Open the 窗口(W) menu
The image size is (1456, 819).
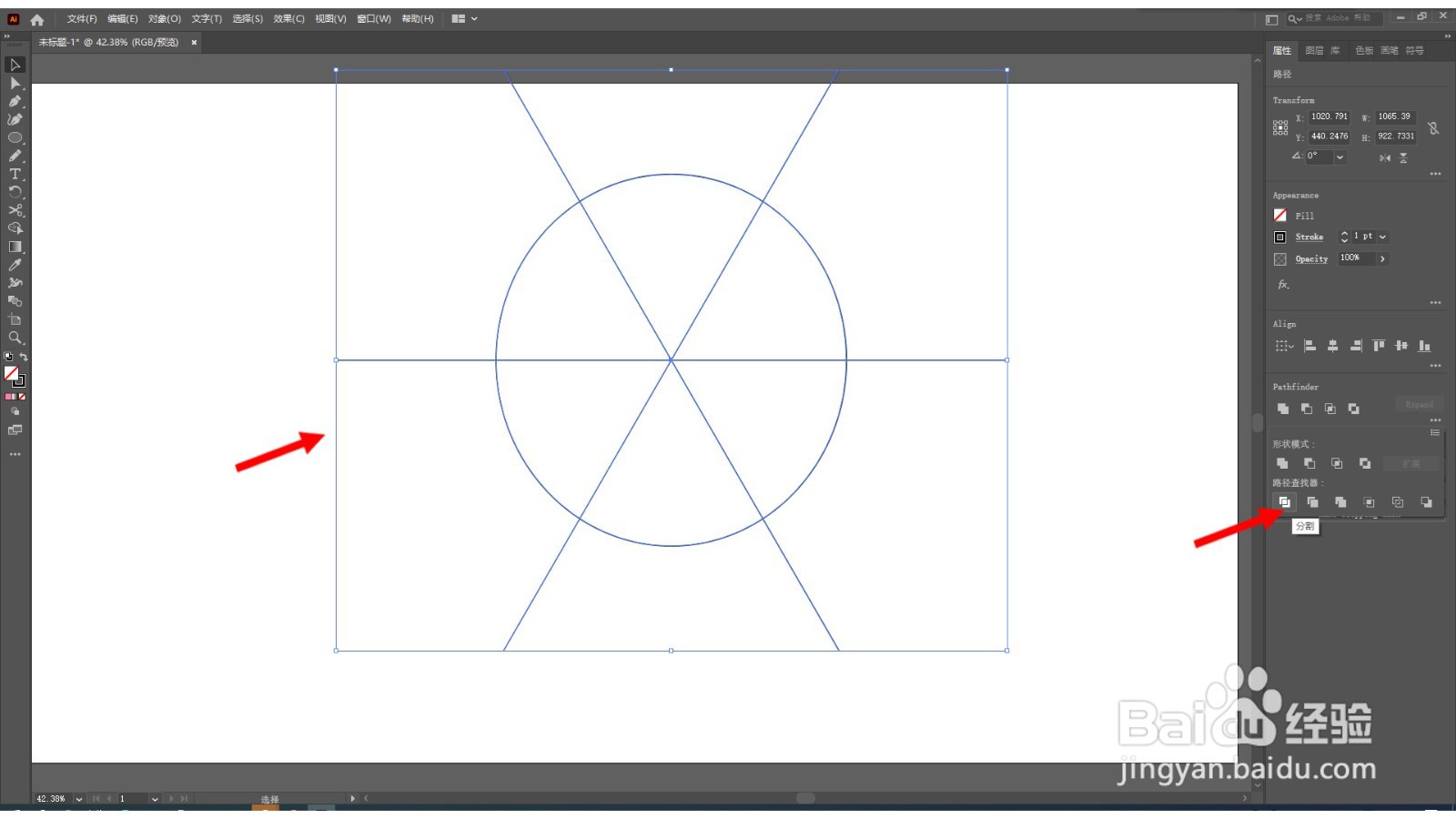(x=374, y=18)
